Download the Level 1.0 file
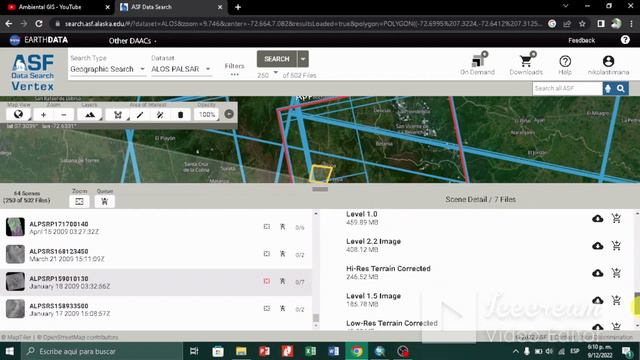The height and width of the screenshot is (360, 640). (x=598, y=218)
